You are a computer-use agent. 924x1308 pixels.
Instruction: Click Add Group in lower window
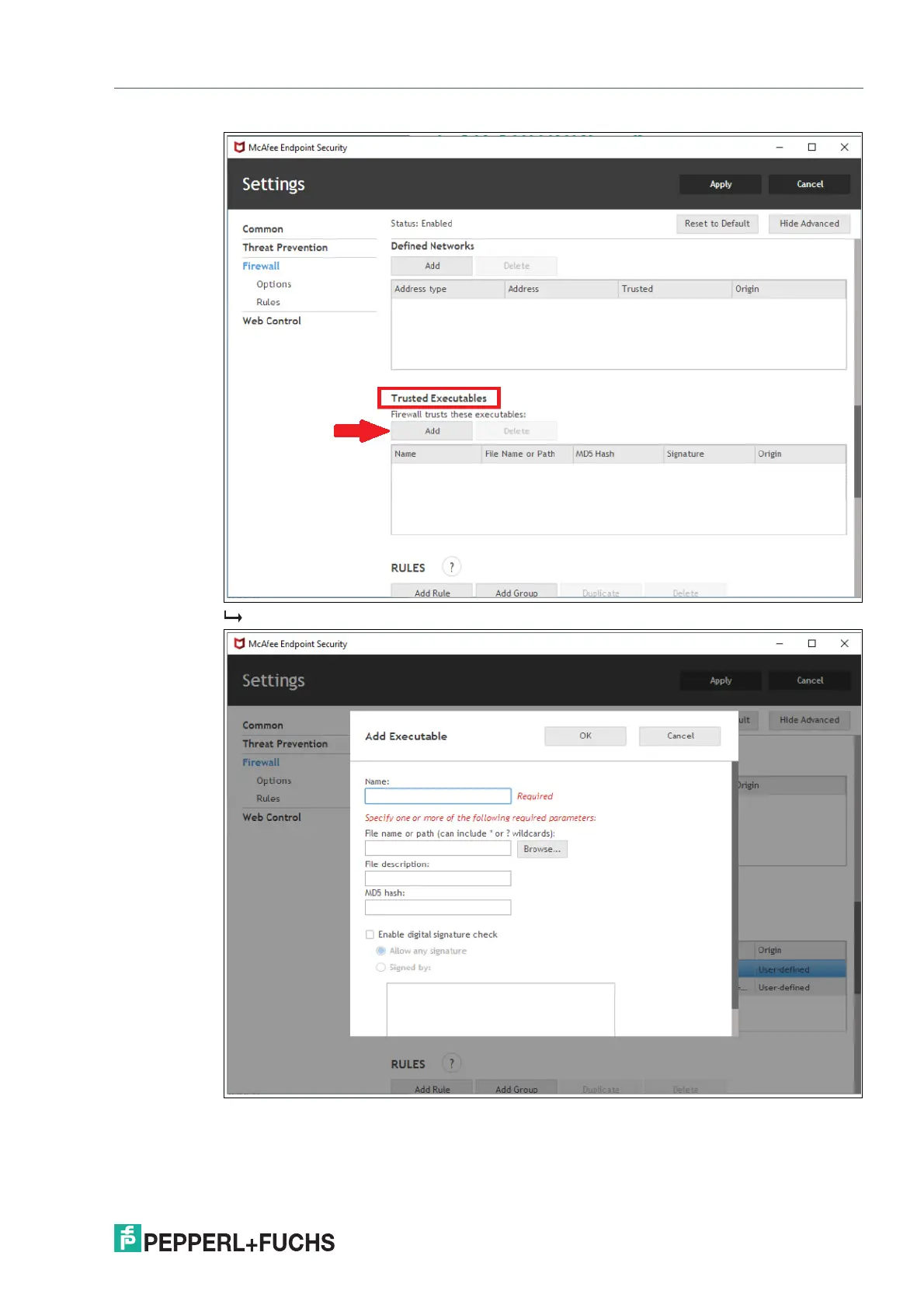(516, 1088)
